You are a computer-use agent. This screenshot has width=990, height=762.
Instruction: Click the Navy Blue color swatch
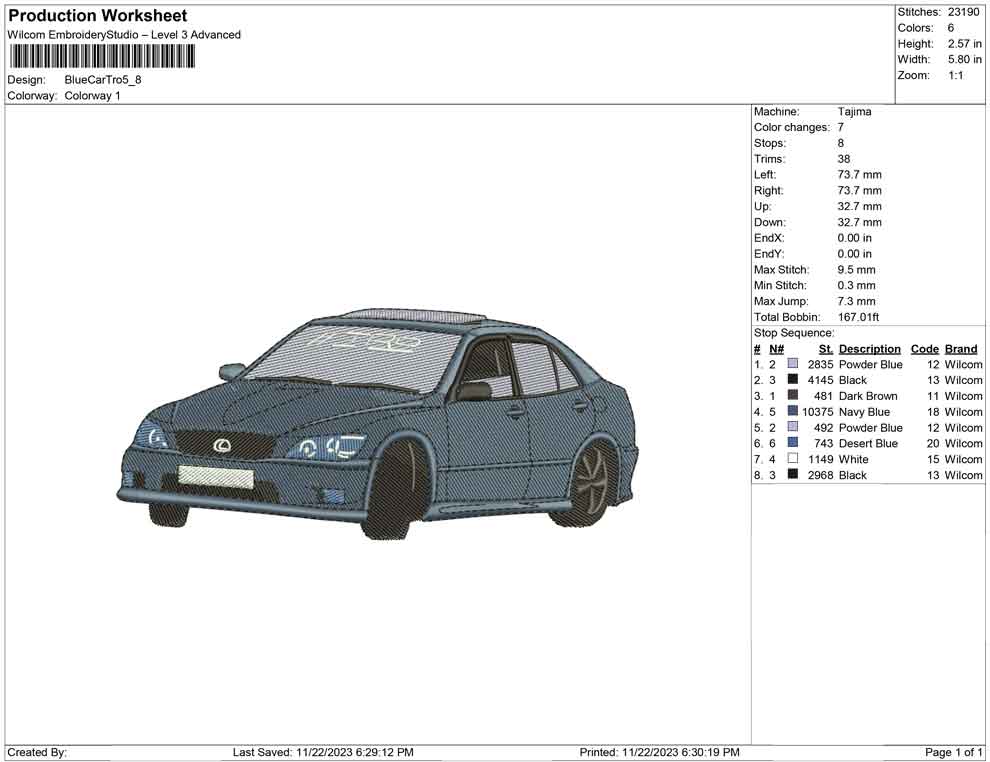[x=793, y=411]
